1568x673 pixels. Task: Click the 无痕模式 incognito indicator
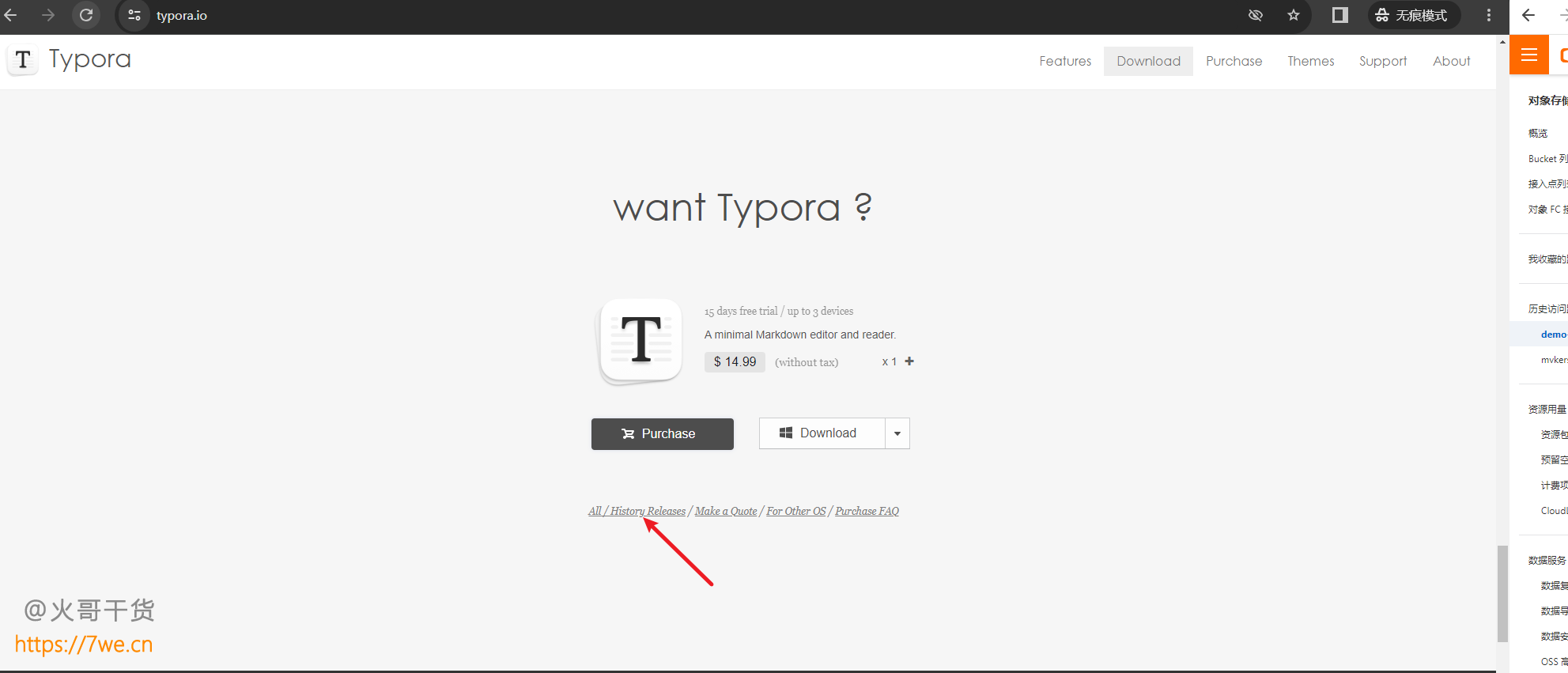pos(1414,15)
